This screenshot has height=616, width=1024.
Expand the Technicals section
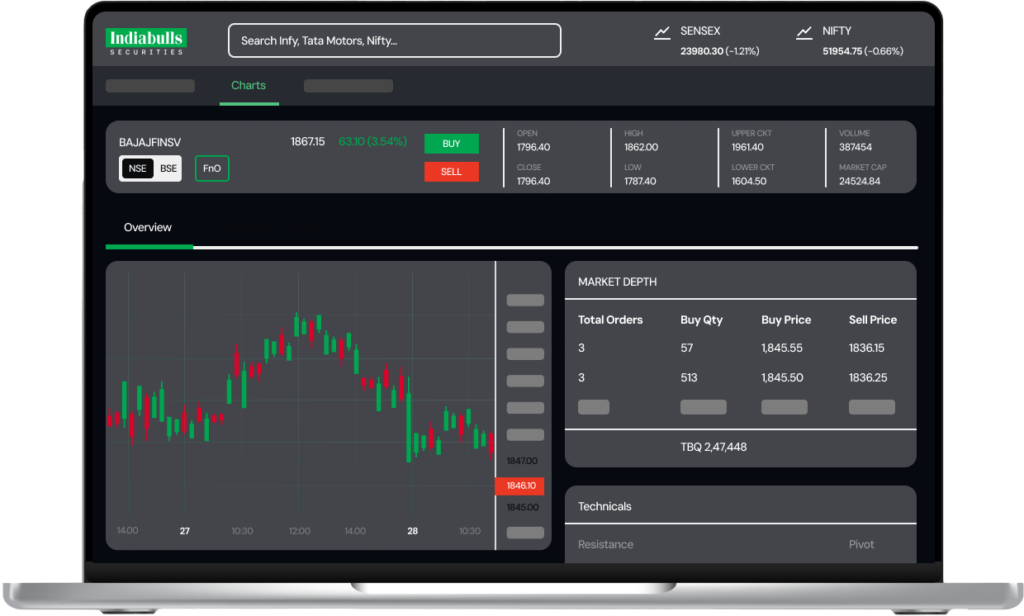605,507
